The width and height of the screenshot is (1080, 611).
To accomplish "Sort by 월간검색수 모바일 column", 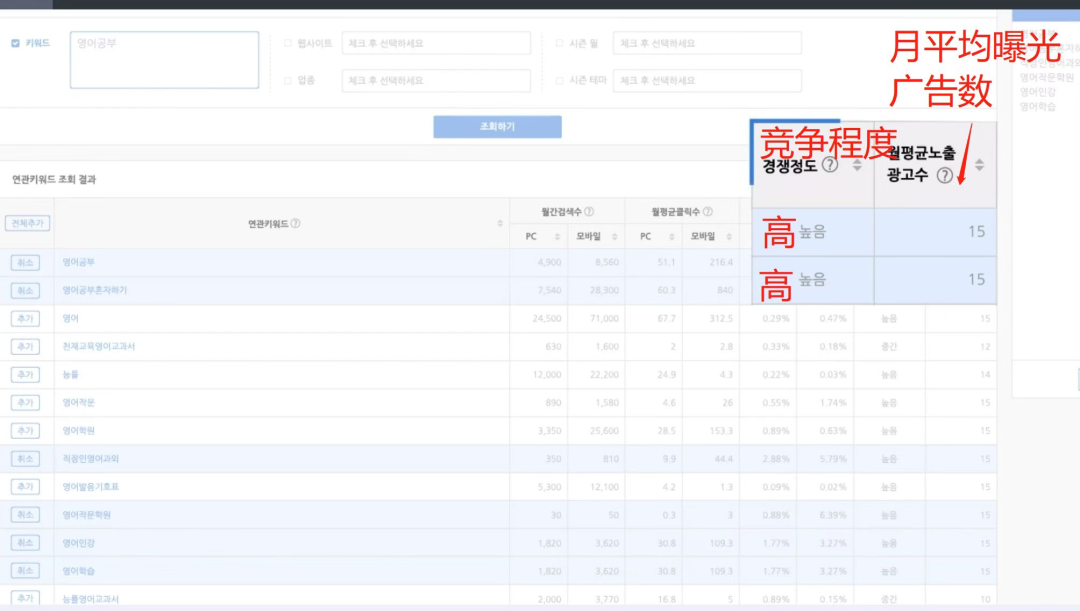I will tap(614, 236).
